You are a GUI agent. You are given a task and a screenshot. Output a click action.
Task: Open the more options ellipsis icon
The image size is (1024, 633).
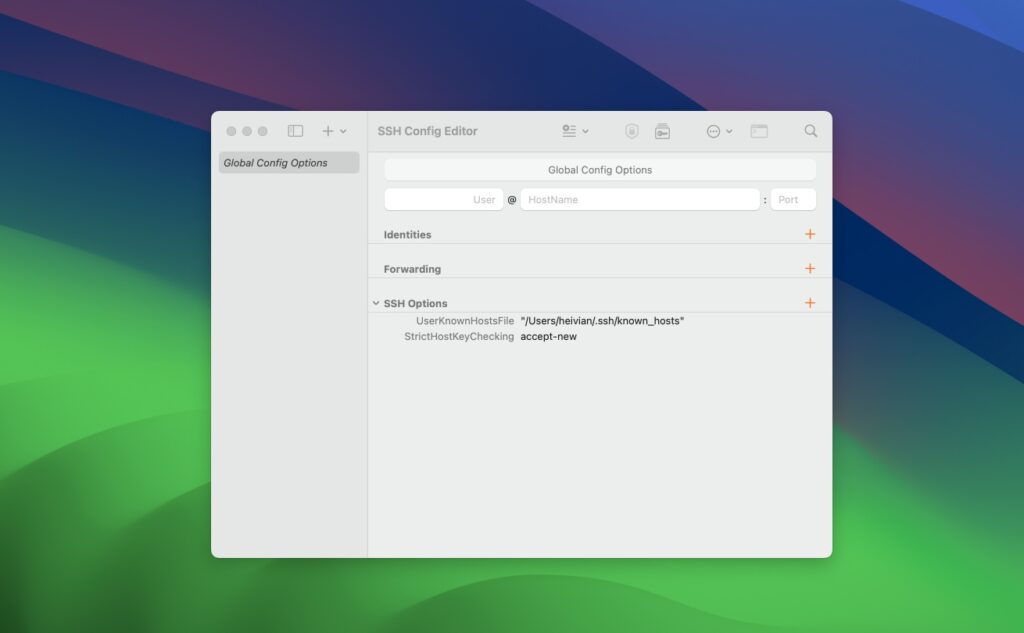712,131
